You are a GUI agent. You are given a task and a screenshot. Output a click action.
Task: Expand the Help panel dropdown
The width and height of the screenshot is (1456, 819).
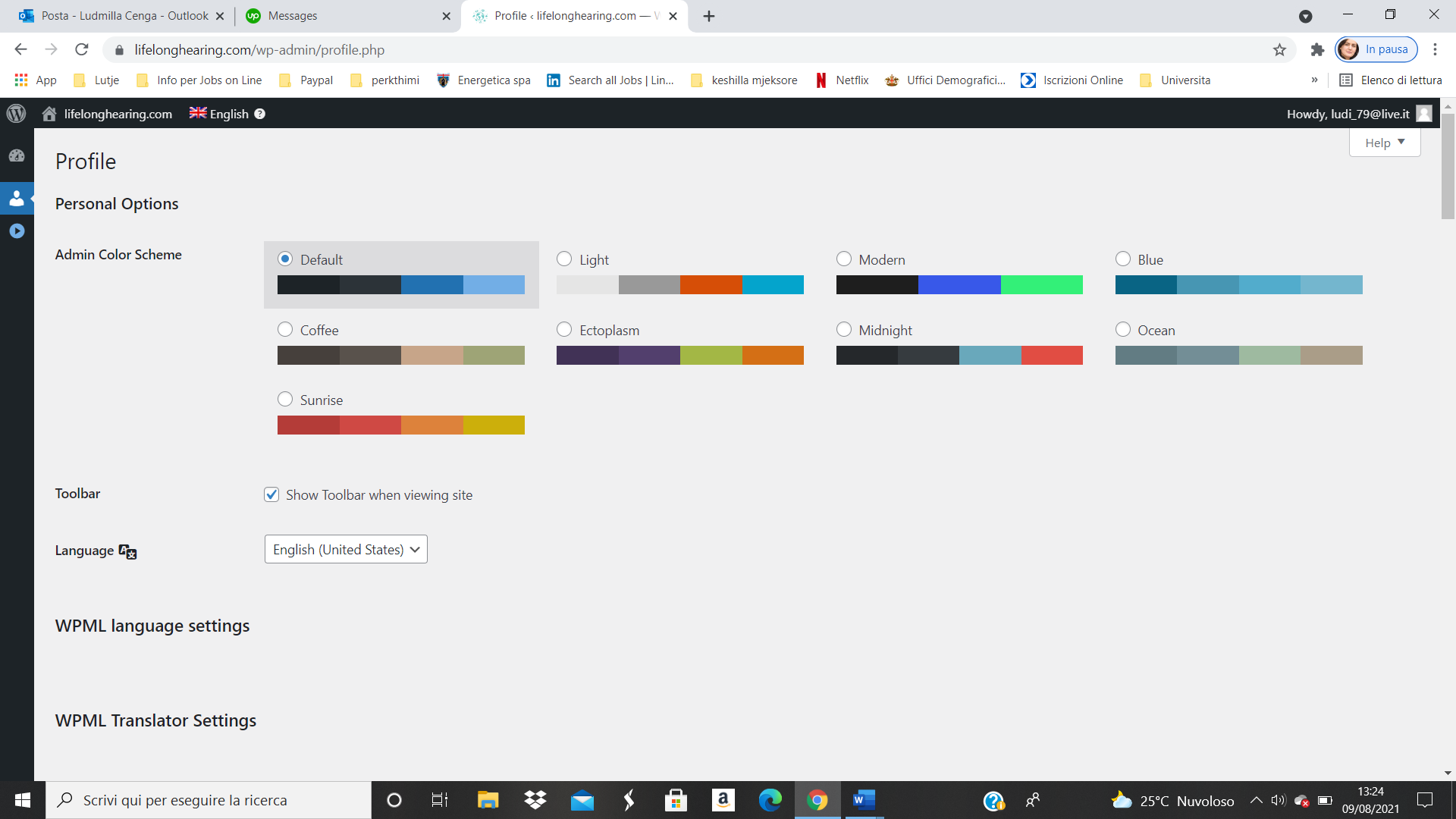click(x=1384, y=143)
